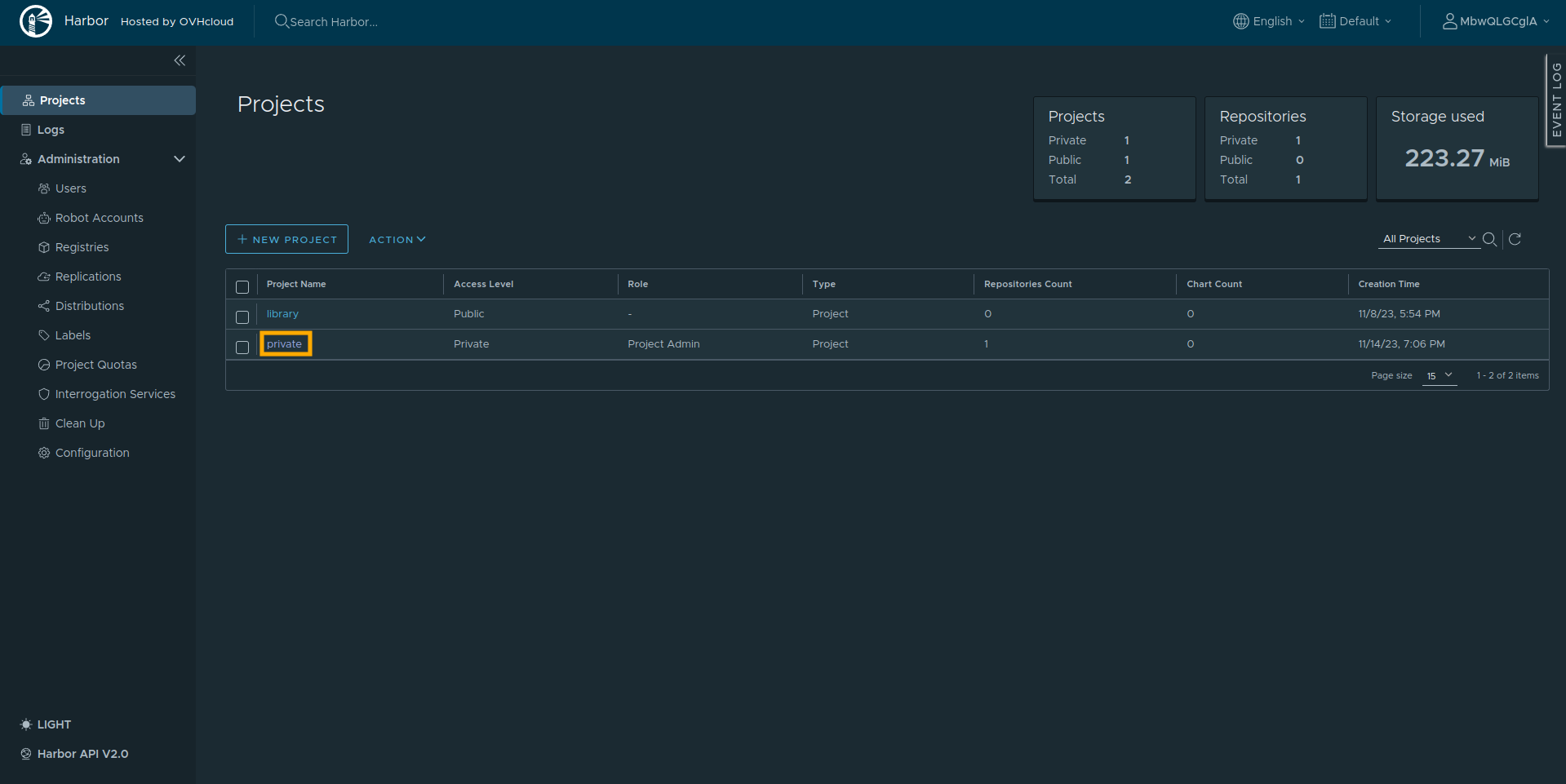Open the All Projects filter dropdown
The height and width of the screenshot is (784, 1566).
(x=1429, y=239)
